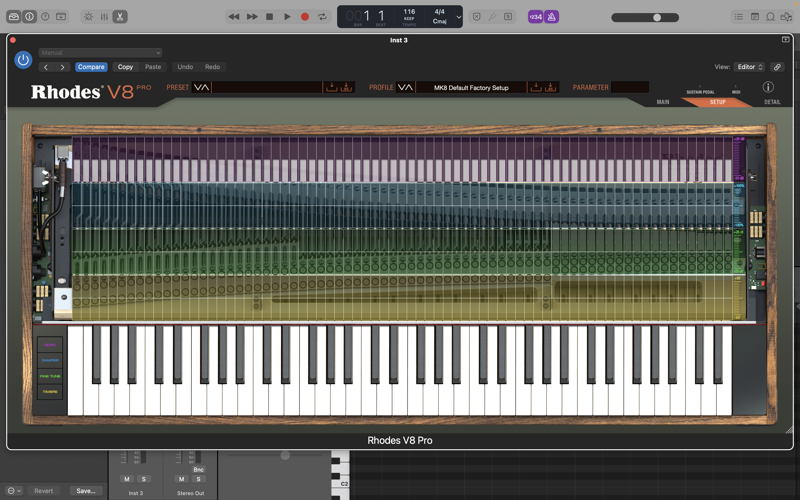Toggle the Replace mode icon
The image size is (800, 500).
coord(477,17)
